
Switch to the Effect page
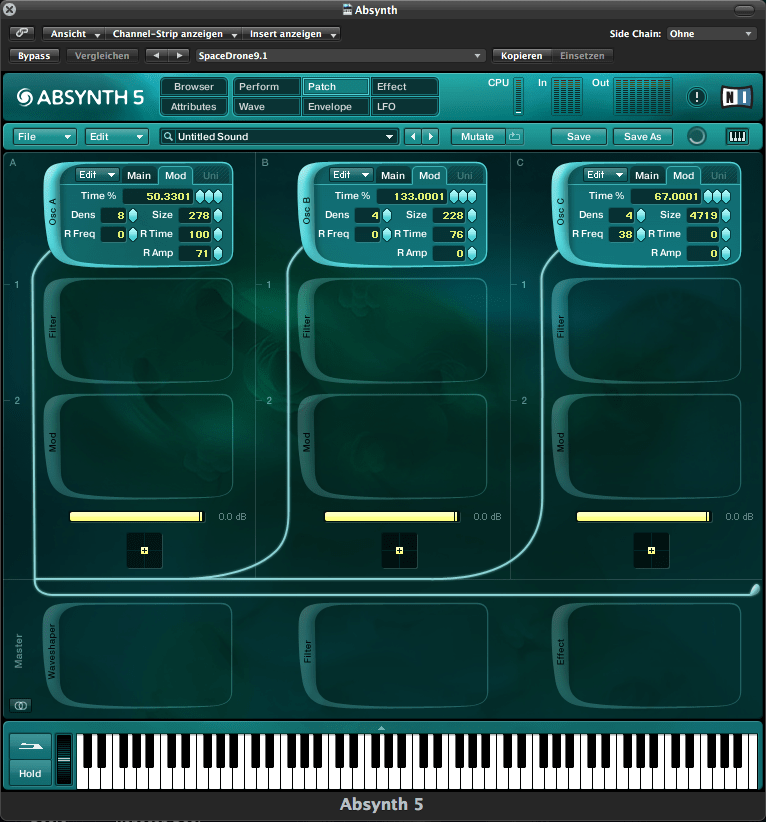pos(405,86)
